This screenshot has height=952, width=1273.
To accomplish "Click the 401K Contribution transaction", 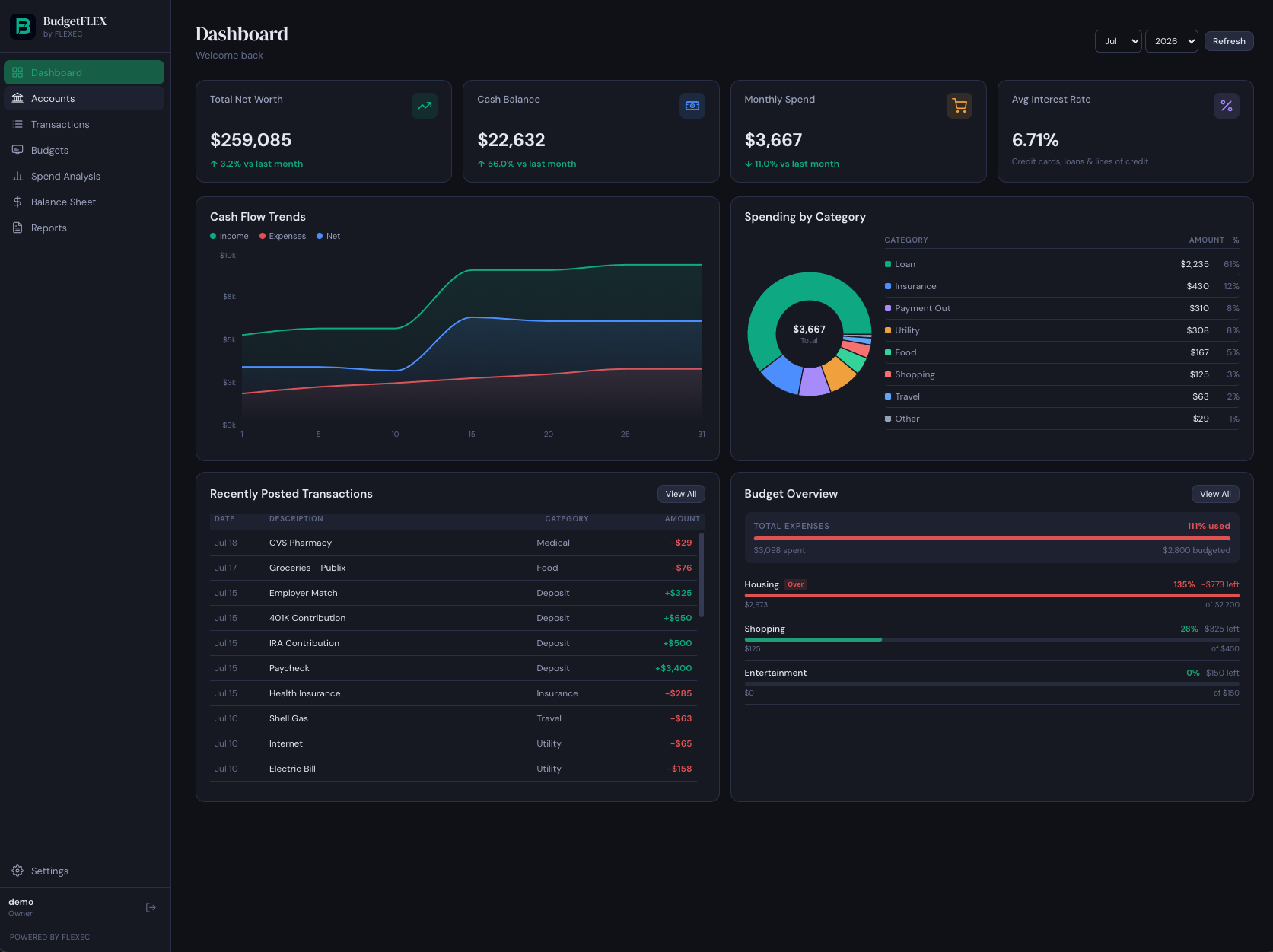I will (x=454, y=618).
